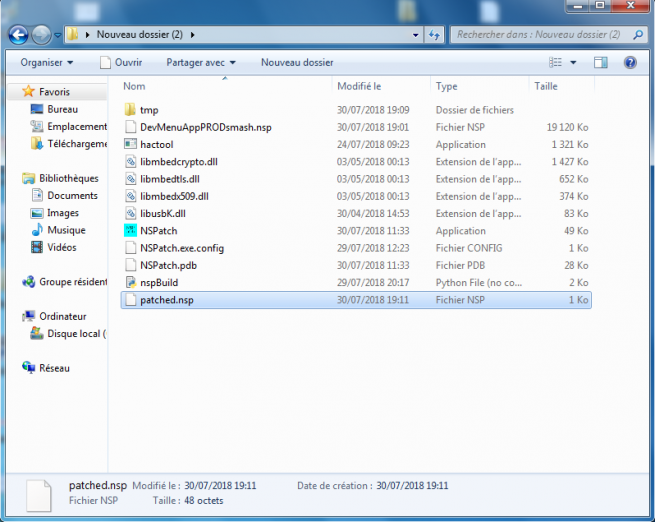The width and height of the screenshot is (655, 522).
Task: Click the Modifié le date in details pane
Action: pyautogui.click(x=220, y=486)
